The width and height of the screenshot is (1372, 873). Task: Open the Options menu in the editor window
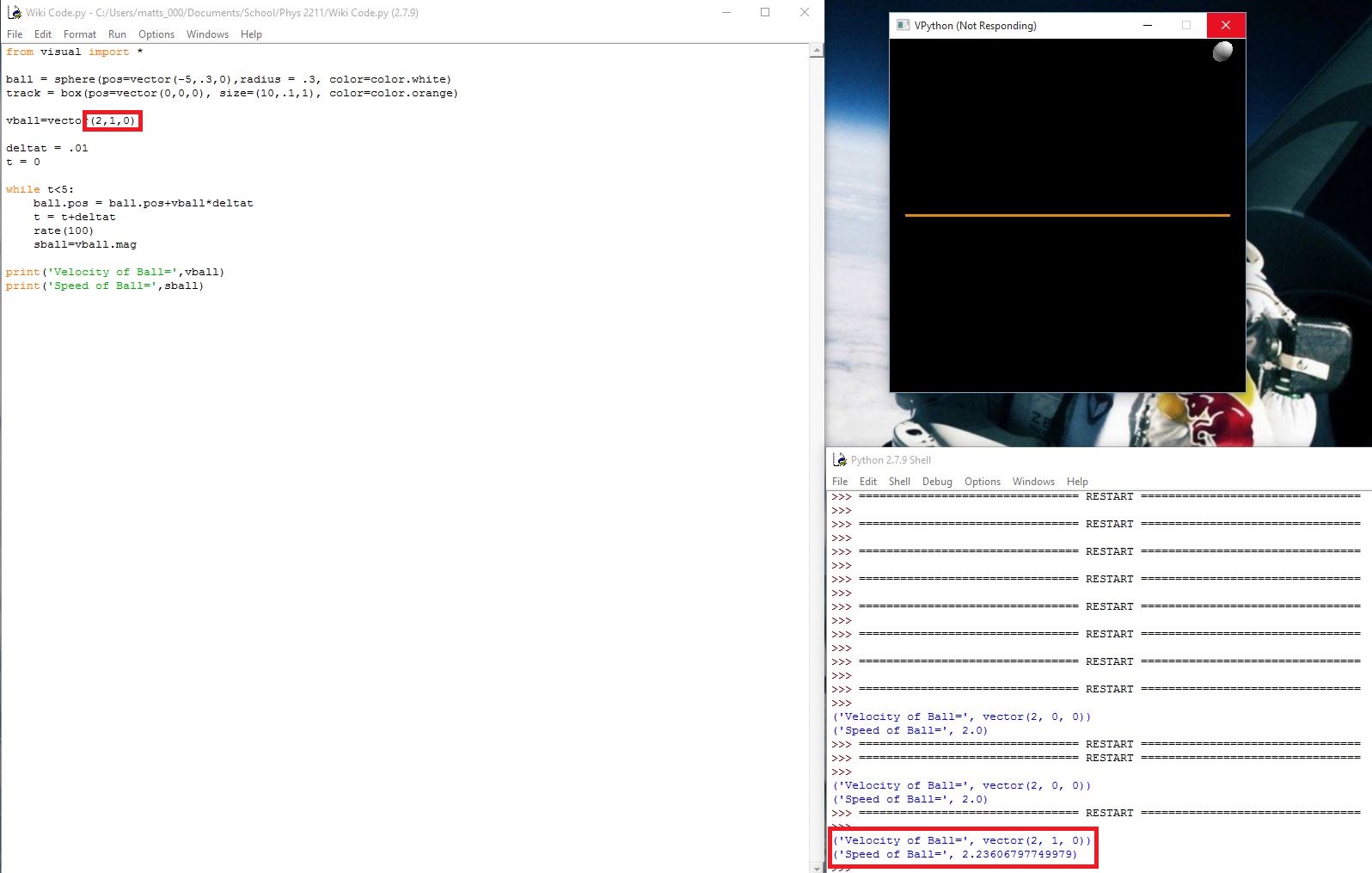point(156,34)
